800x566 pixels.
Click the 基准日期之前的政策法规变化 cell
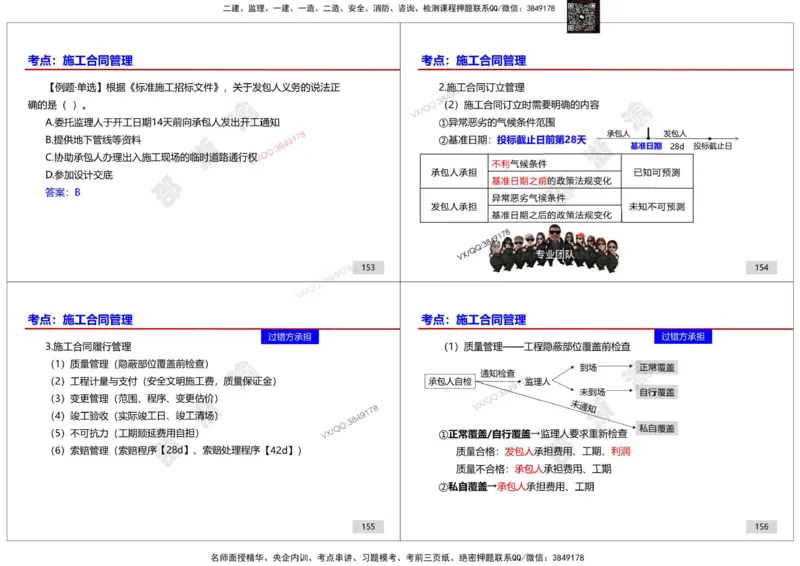(555, 181)
